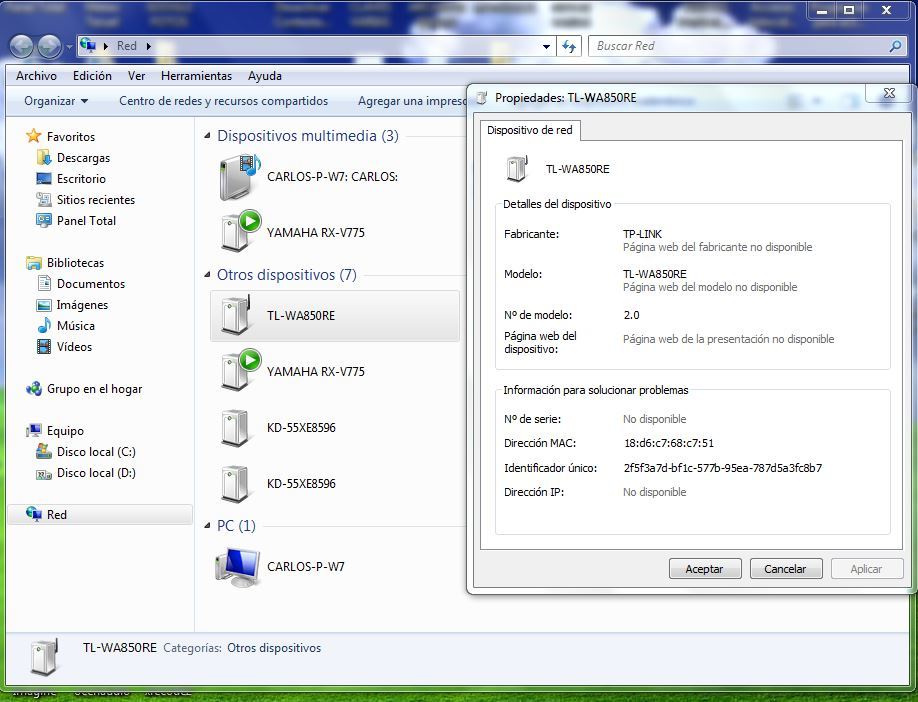918x702 pixels.
Task: Click the Aceptar button in properties dialog
Action: 704,569
